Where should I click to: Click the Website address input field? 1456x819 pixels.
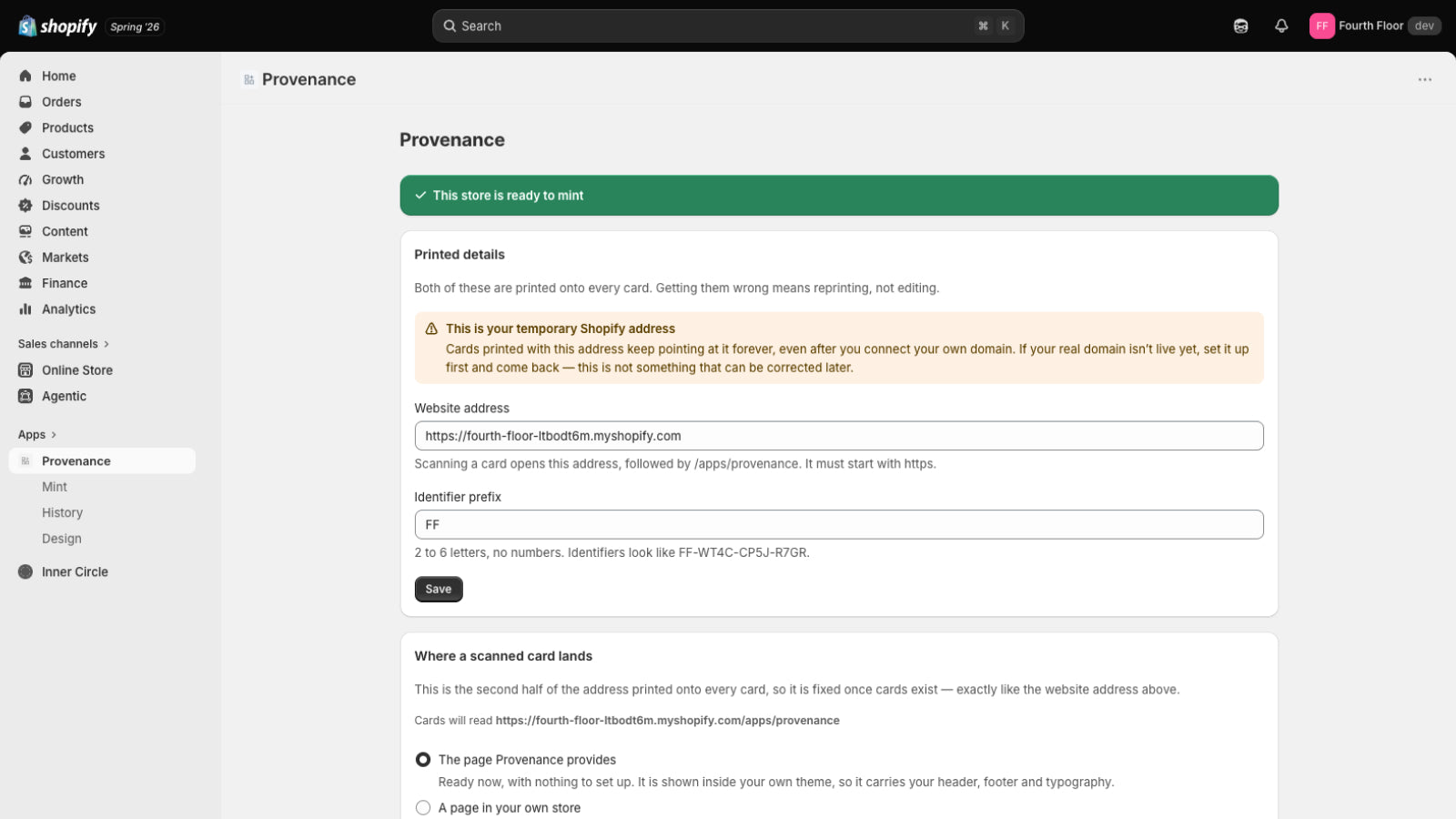tap(839, 436)
